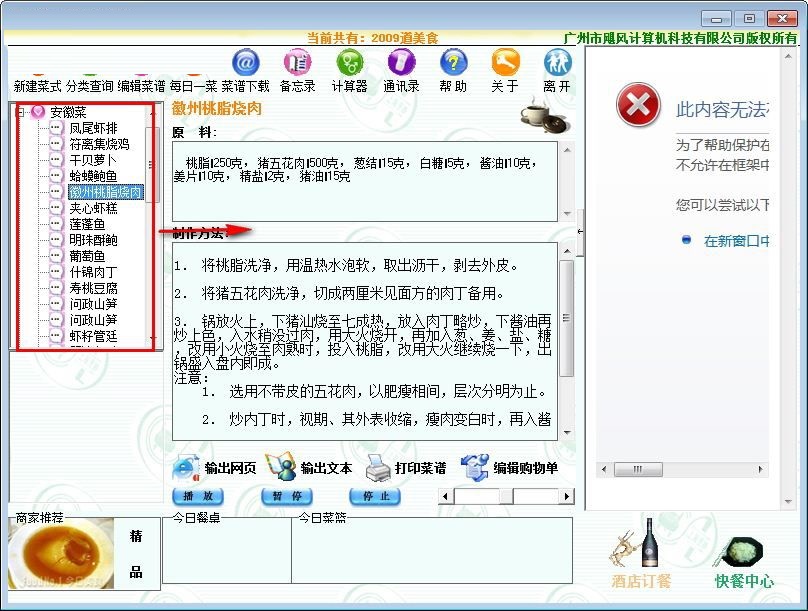Select 明珠酥鲍 in the recipe tree
This screenshot has width=808, height=611.
[93, 240]
